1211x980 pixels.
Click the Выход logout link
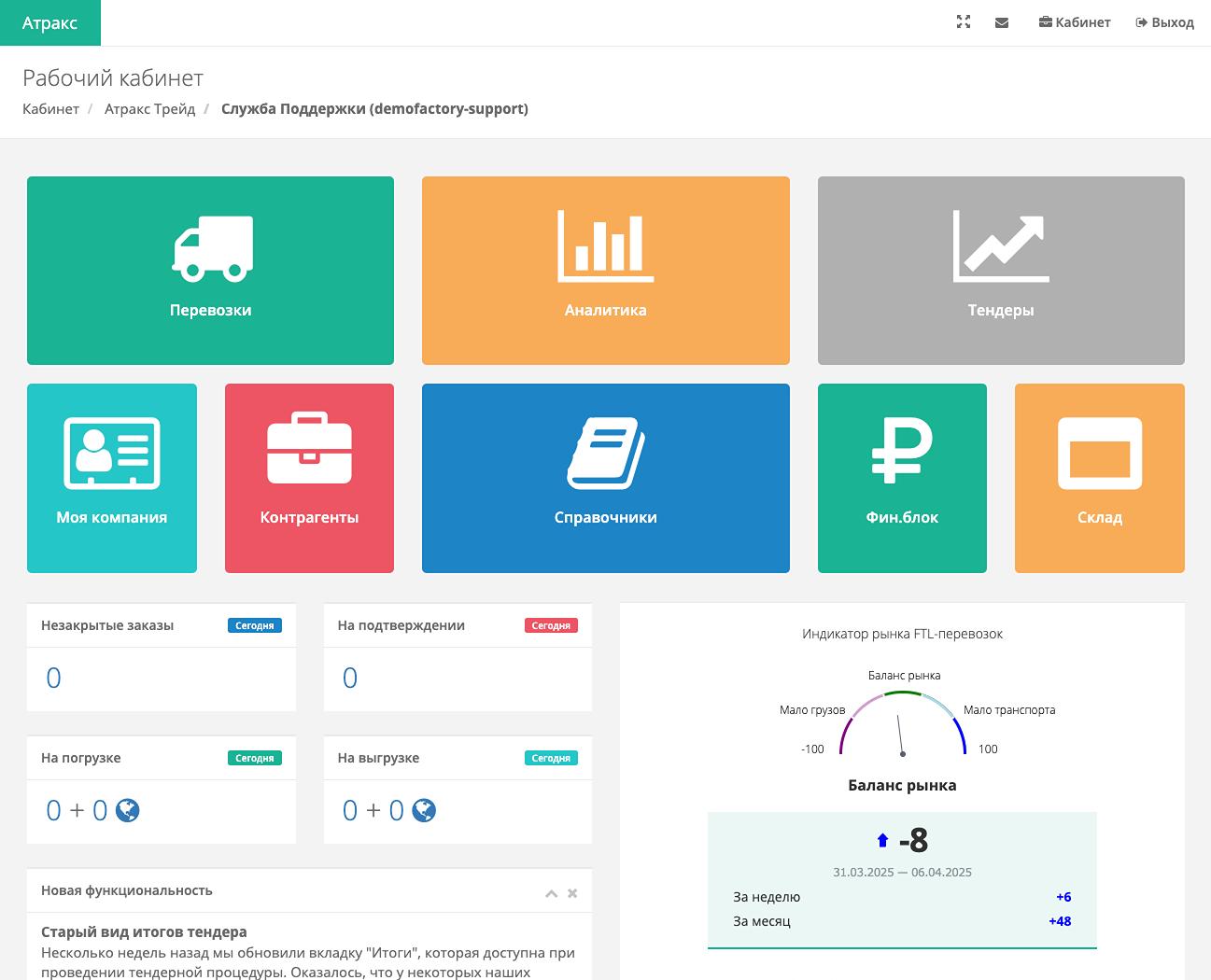click(1164, 22)
